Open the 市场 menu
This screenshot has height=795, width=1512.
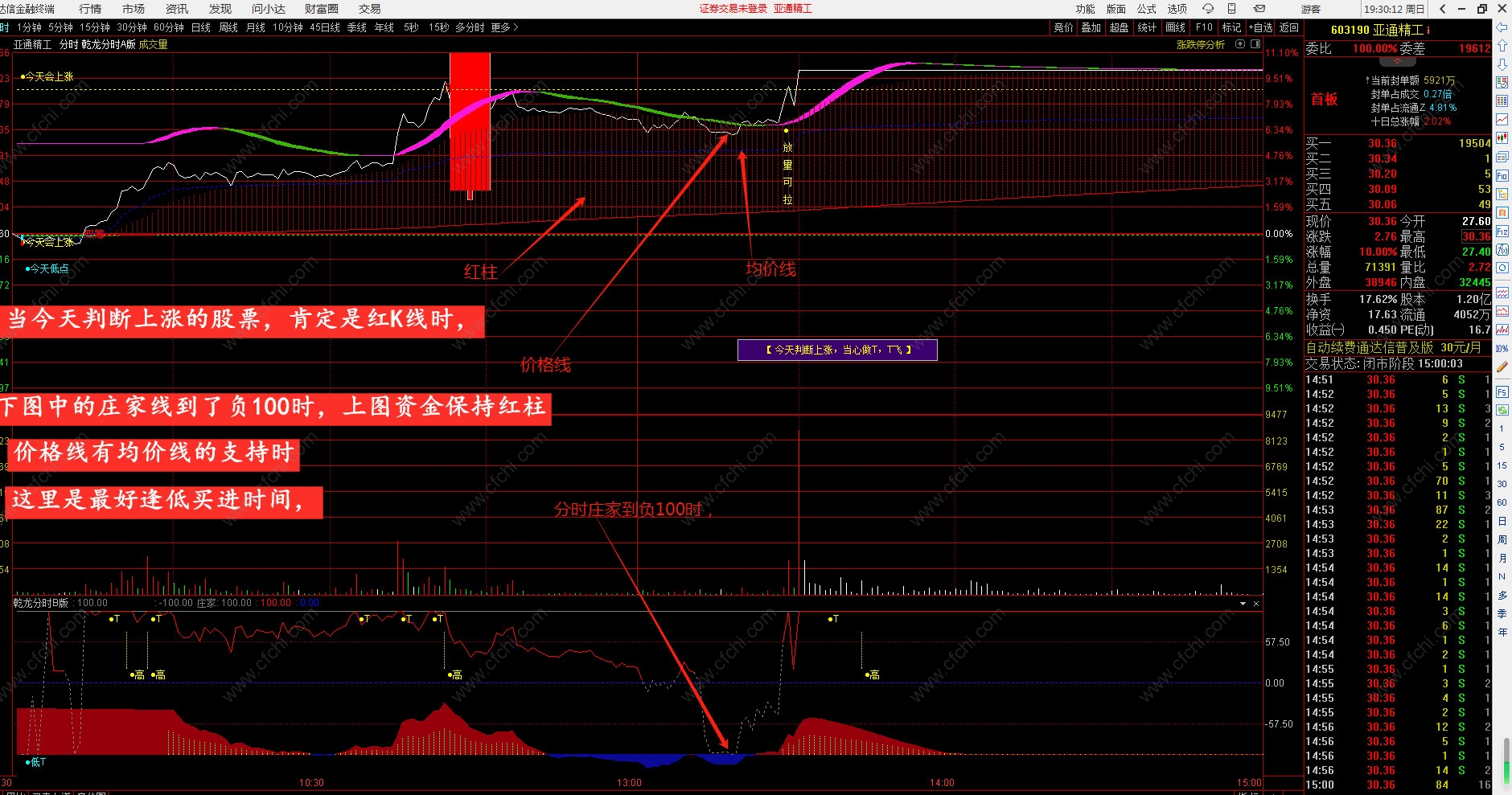(134, 9)
